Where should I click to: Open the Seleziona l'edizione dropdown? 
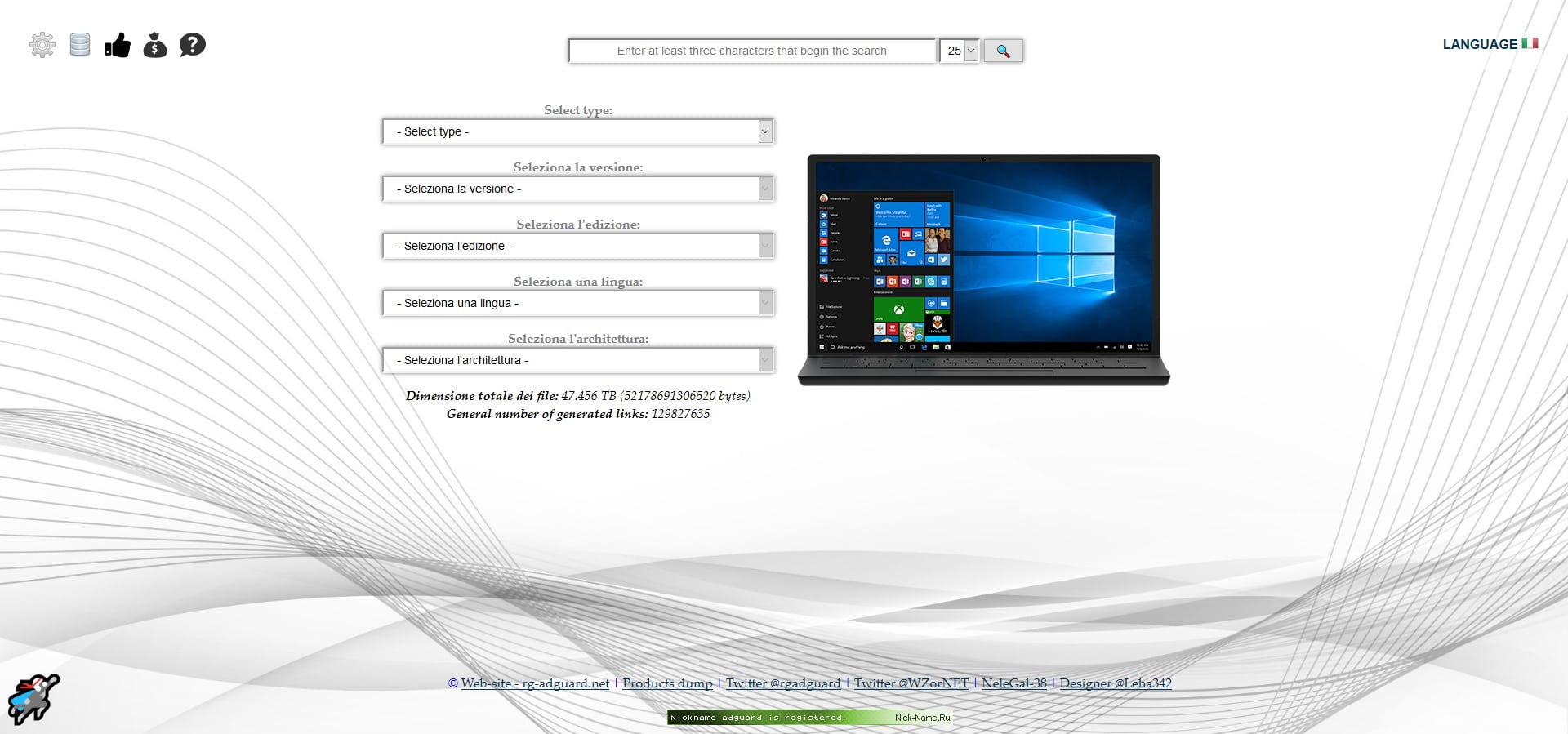[577, 246]
